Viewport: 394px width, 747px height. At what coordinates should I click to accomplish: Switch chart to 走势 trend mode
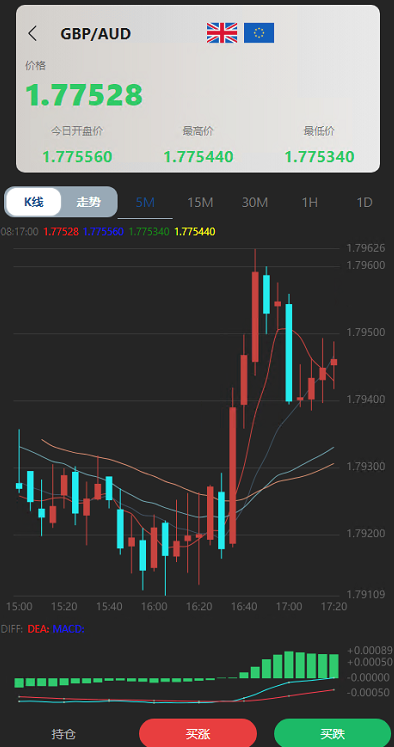89,202
